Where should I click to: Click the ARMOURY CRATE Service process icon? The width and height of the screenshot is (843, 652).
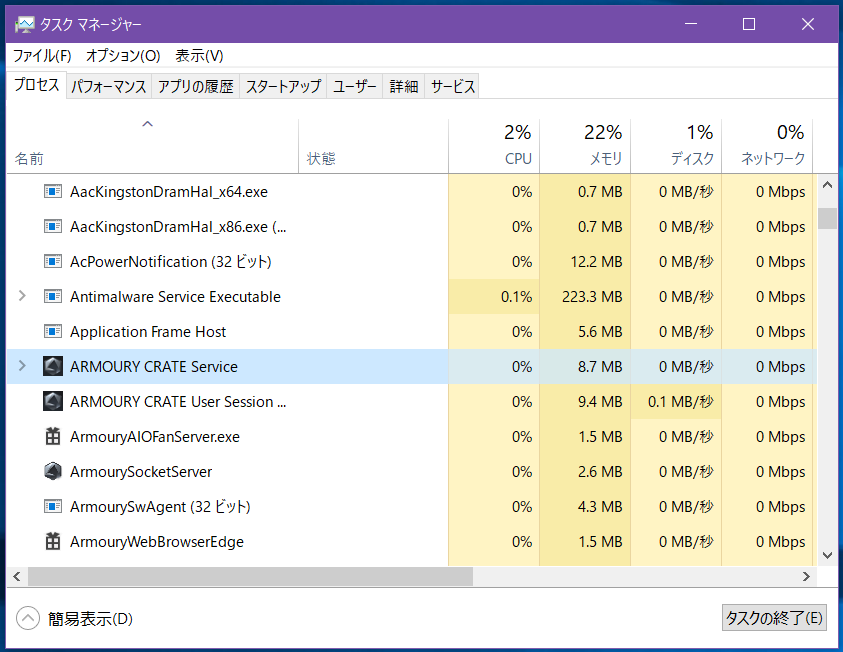pyautogui.click(x=53, y=367)
